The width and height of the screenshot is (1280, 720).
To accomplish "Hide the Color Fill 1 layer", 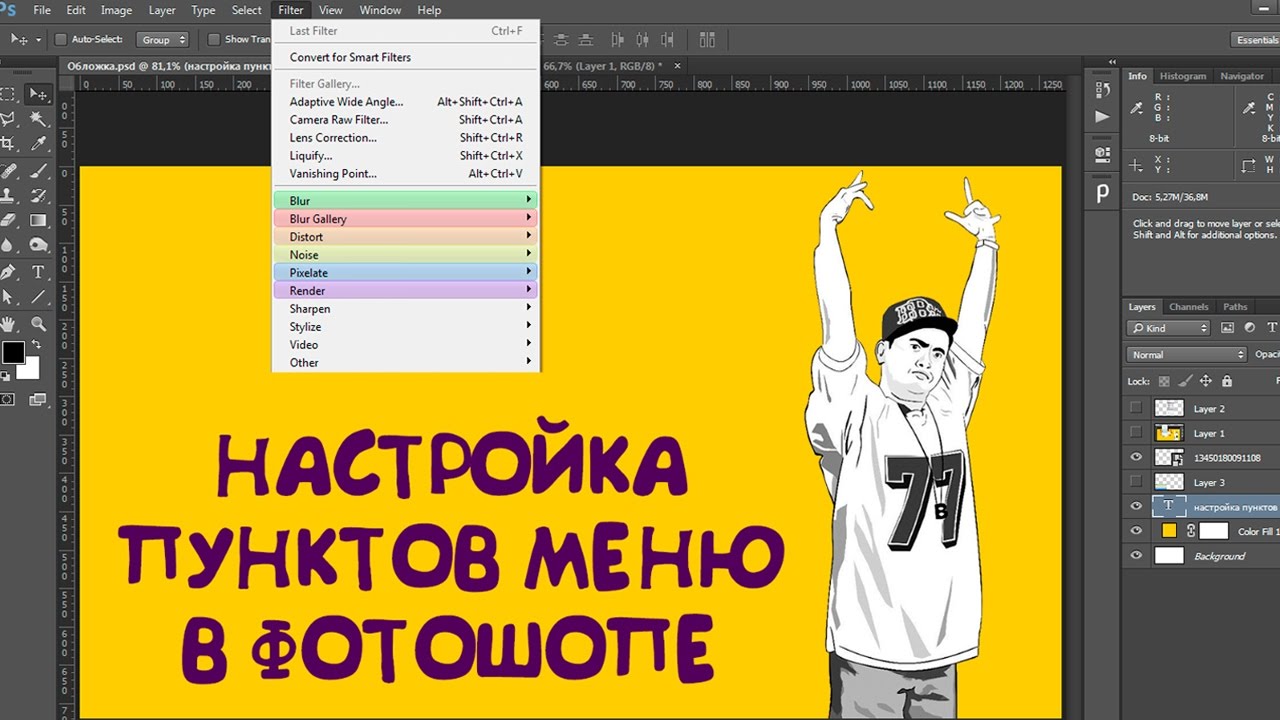I will (x=1135, y=531).
